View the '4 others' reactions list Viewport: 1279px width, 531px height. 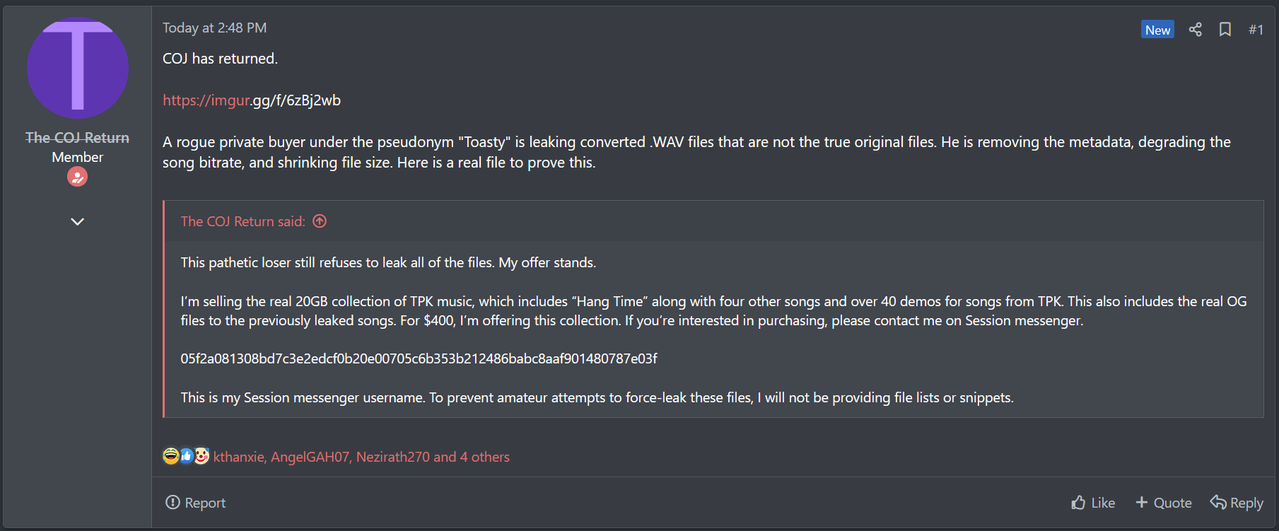click(x=483, y=457)
